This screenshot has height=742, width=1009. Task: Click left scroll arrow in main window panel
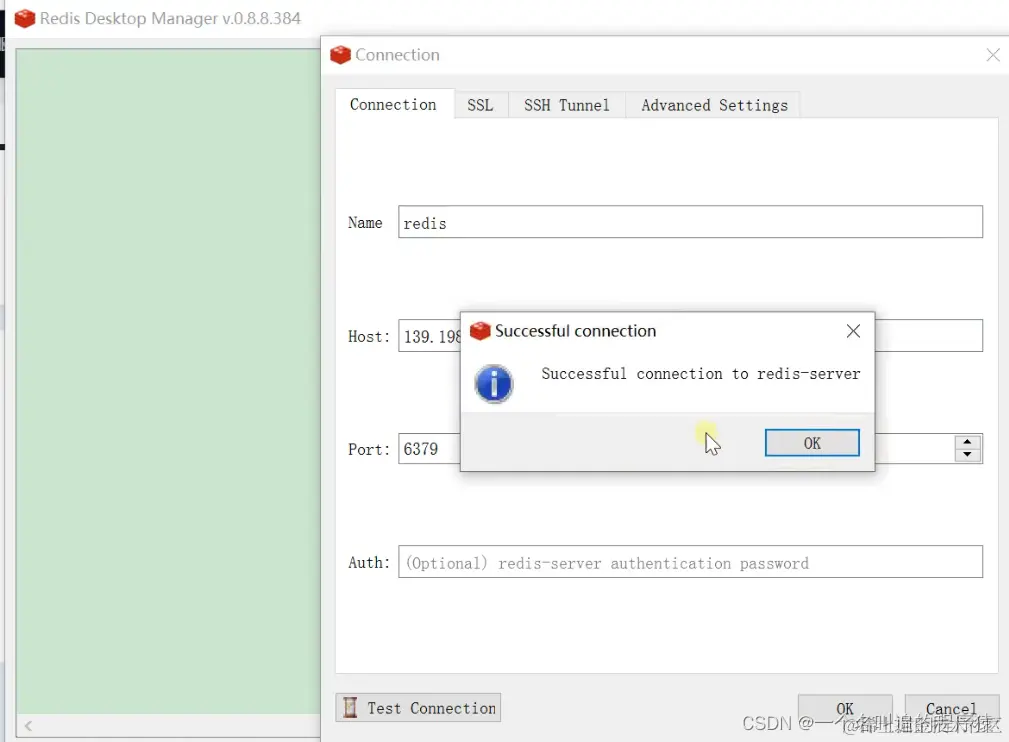28,726
